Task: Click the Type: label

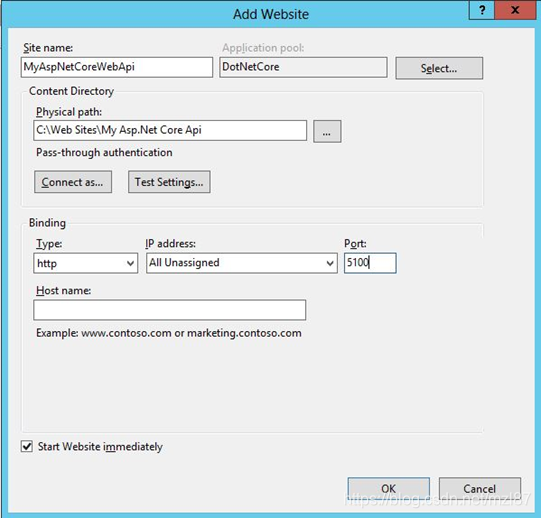Action: tap(49, 244)
